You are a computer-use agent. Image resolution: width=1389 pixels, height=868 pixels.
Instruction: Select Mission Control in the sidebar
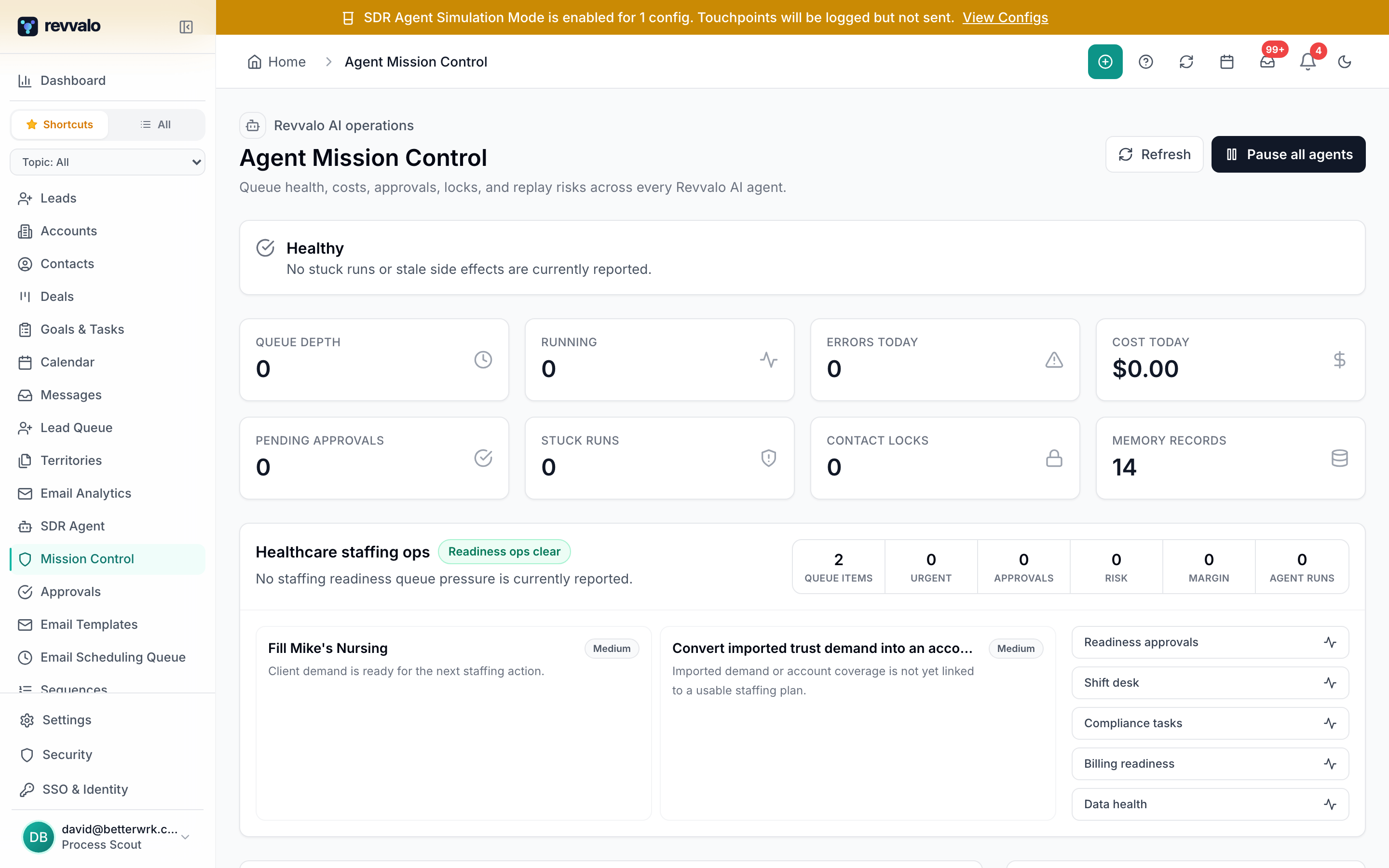(x=108, y=558)
